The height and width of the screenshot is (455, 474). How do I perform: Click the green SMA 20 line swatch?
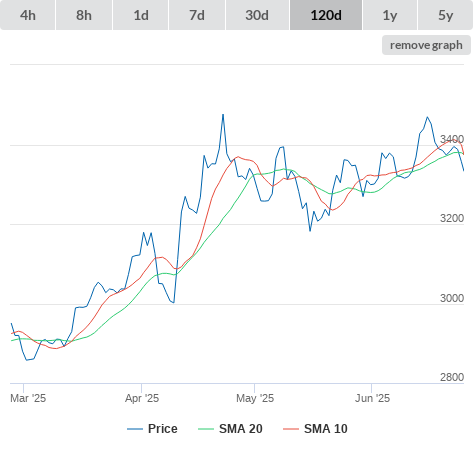(x=206, y=429)
